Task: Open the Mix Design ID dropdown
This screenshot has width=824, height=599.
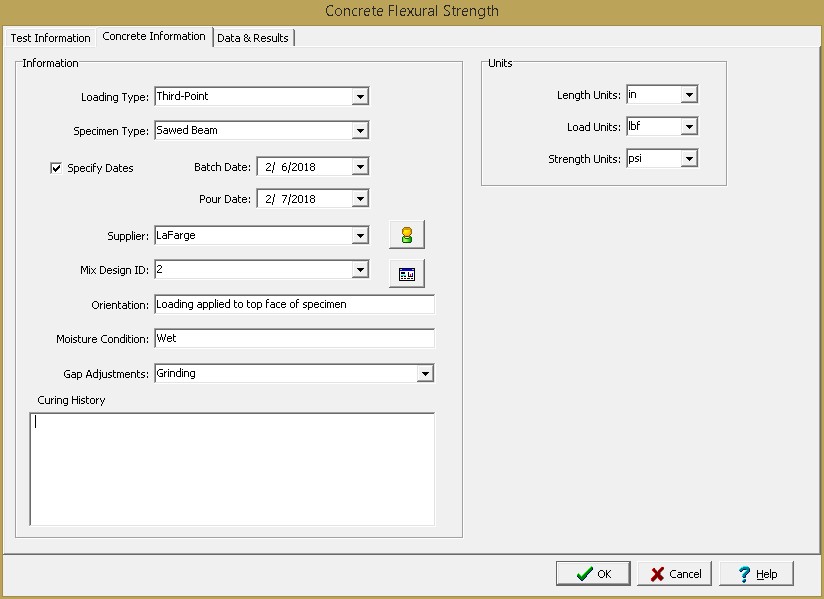Action: pos(360,270)
